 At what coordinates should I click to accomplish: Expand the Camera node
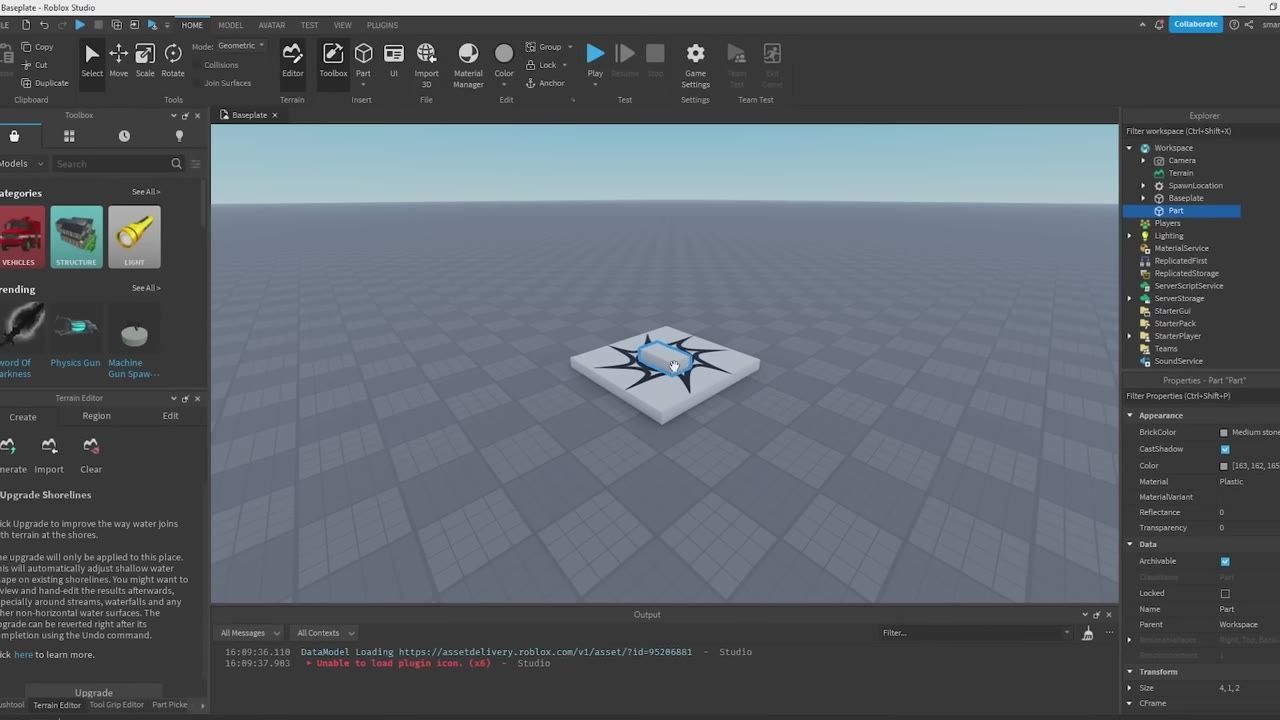[x=1144, y=161]
